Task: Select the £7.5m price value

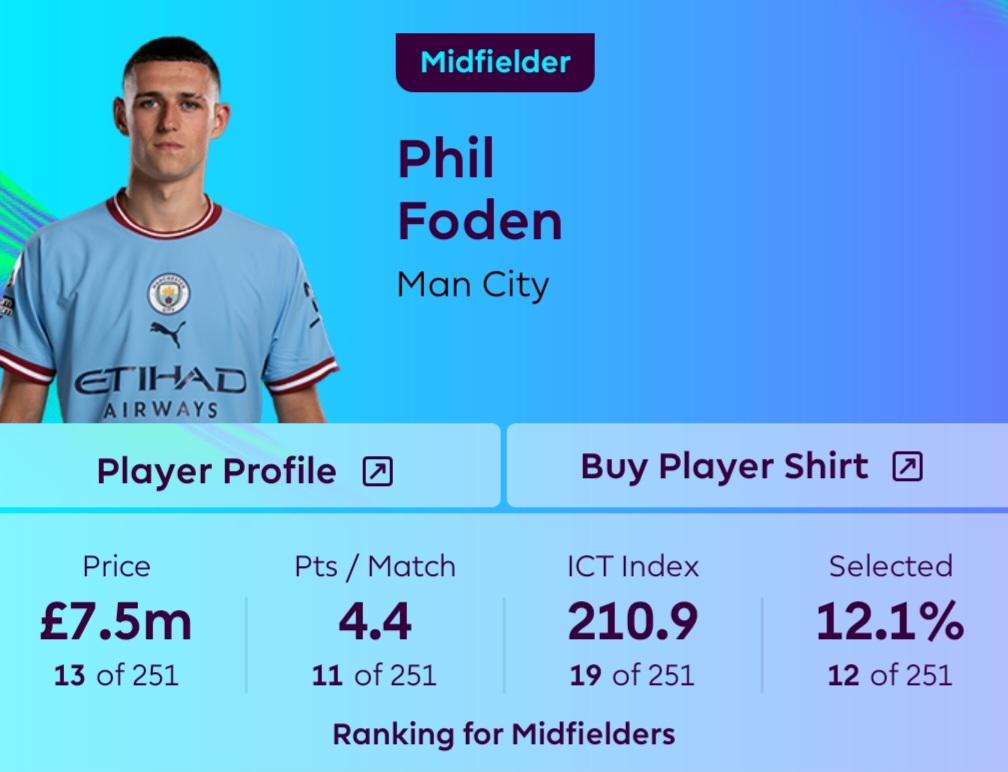Action: point(116,622)
